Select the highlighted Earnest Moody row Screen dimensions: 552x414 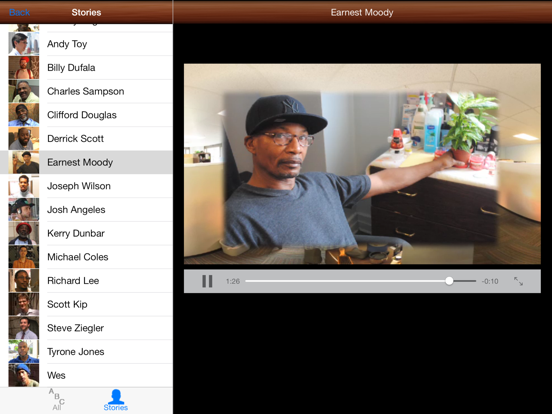tap(86, 162)
